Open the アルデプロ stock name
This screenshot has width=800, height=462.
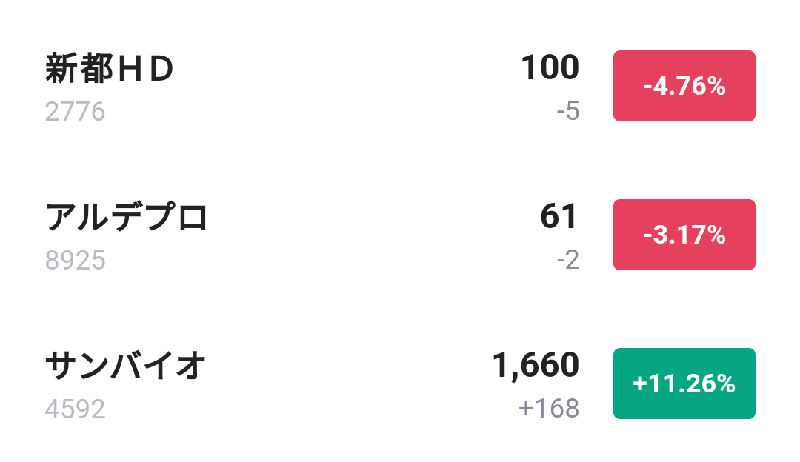pyautogui.click(x=126, y=218)
